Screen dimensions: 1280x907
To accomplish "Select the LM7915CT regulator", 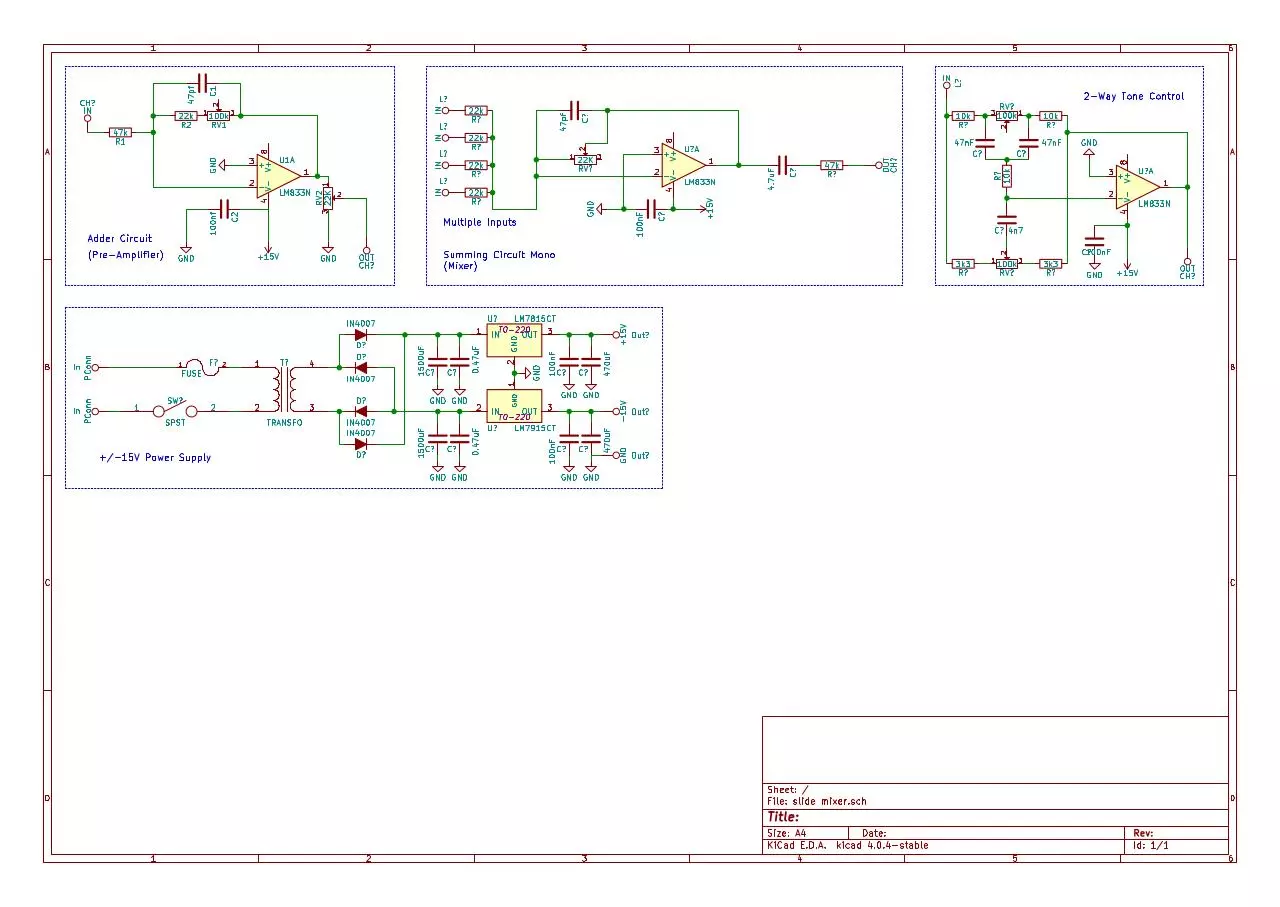I will (x=514, y=404).
